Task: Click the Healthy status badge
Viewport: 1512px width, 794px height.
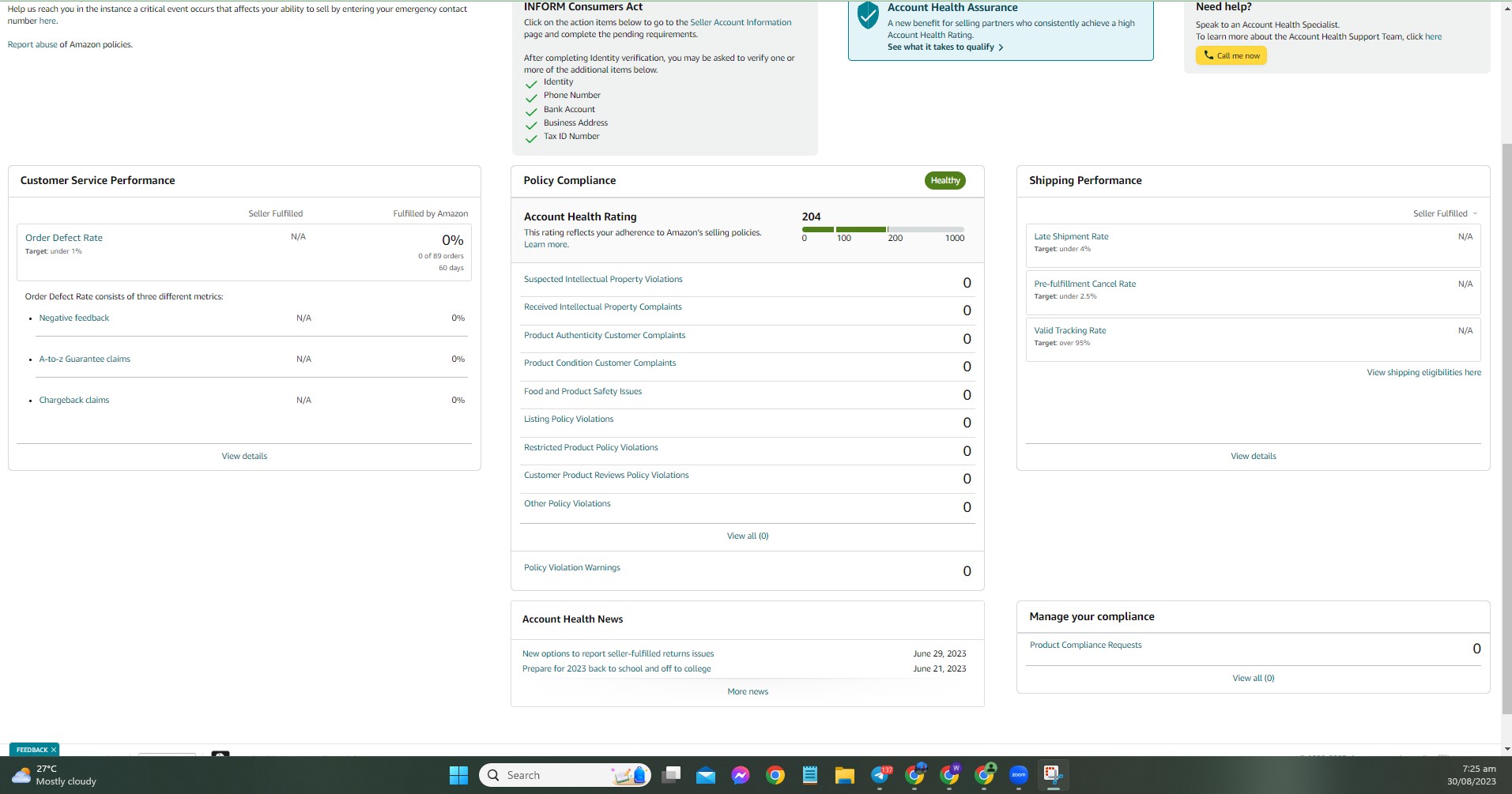Action: click(x=945, y=180)
